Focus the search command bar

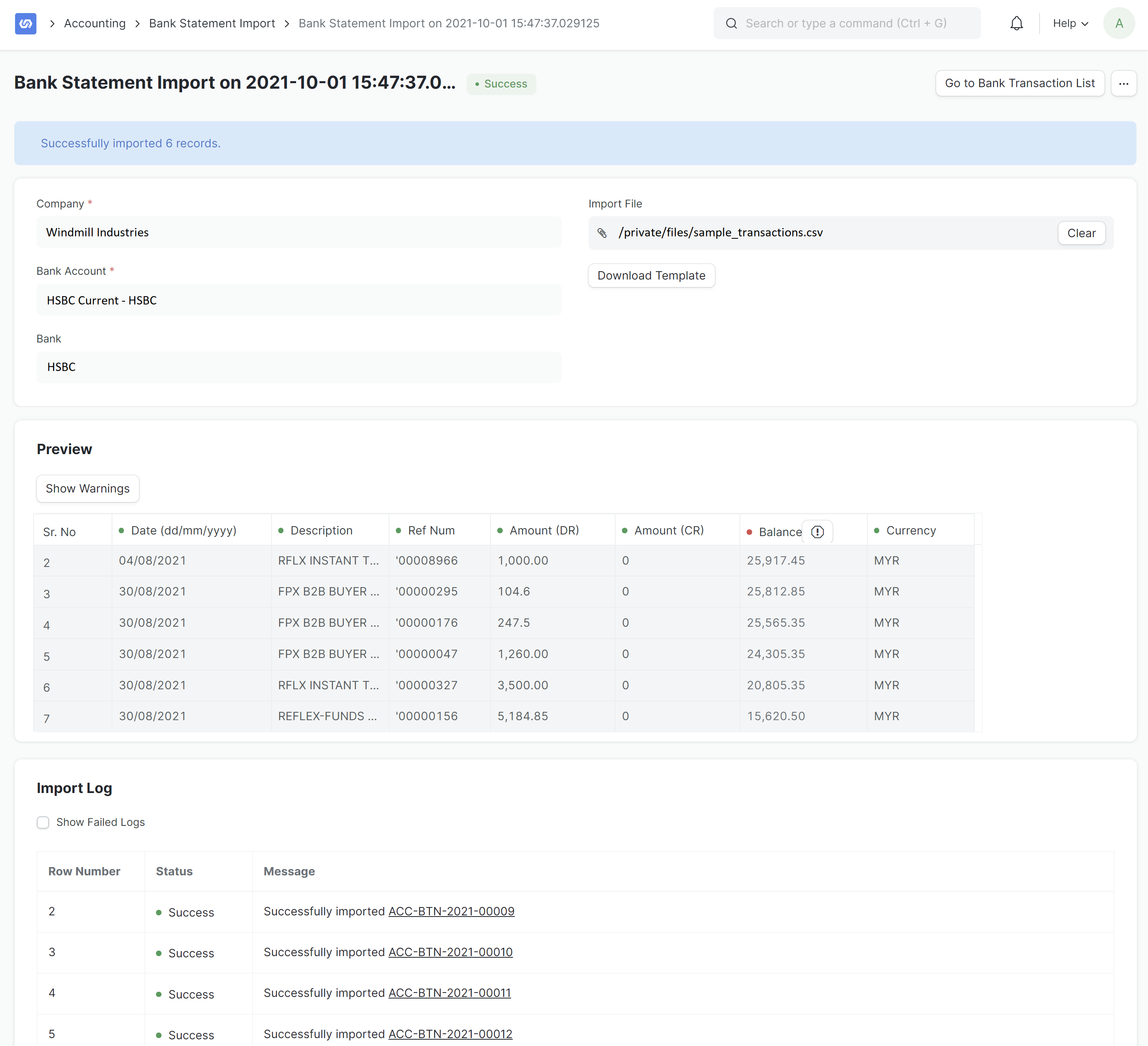(847, 23)
